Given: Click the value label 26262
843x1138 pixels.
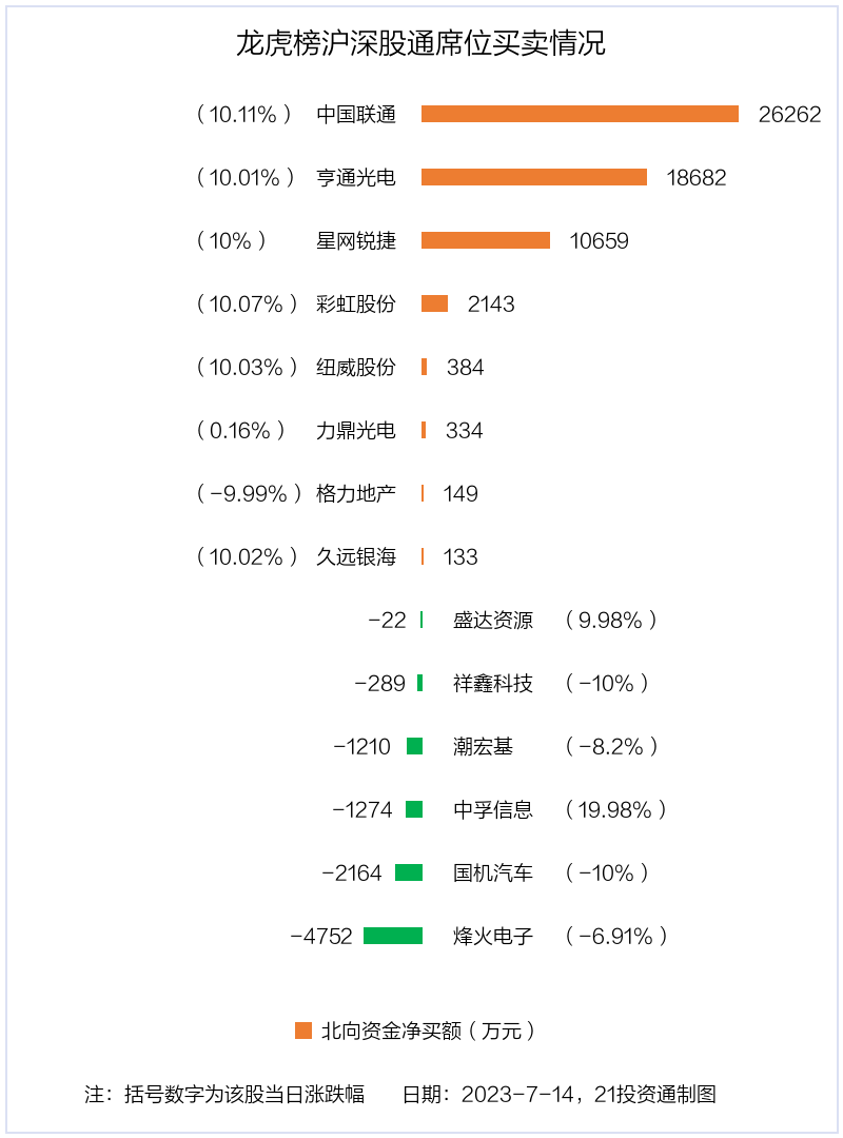Looking at the screenshot, I should pyautogui.click(x=789, y=115).
